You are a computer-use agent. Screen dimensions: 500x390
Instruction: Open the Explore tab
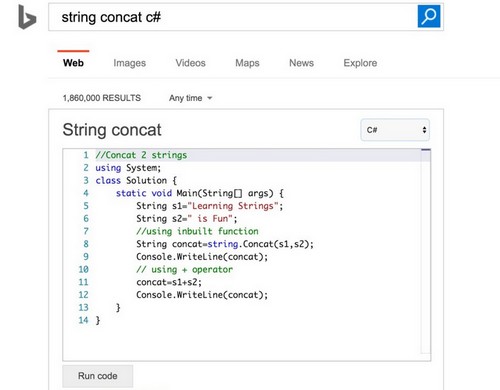(x=360, y=63)
